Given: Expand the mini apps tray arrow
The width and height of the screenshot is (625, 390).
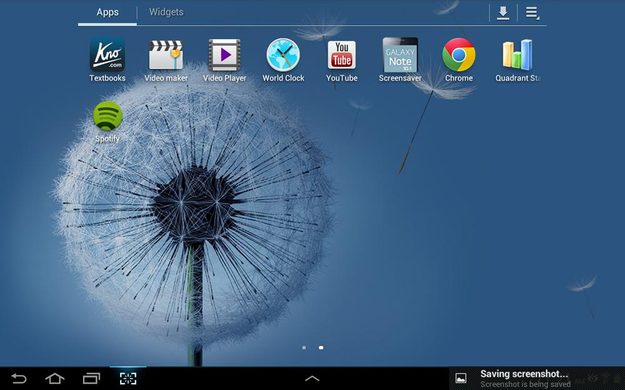Looking at the screenshot, I should (x=312, y=378).
